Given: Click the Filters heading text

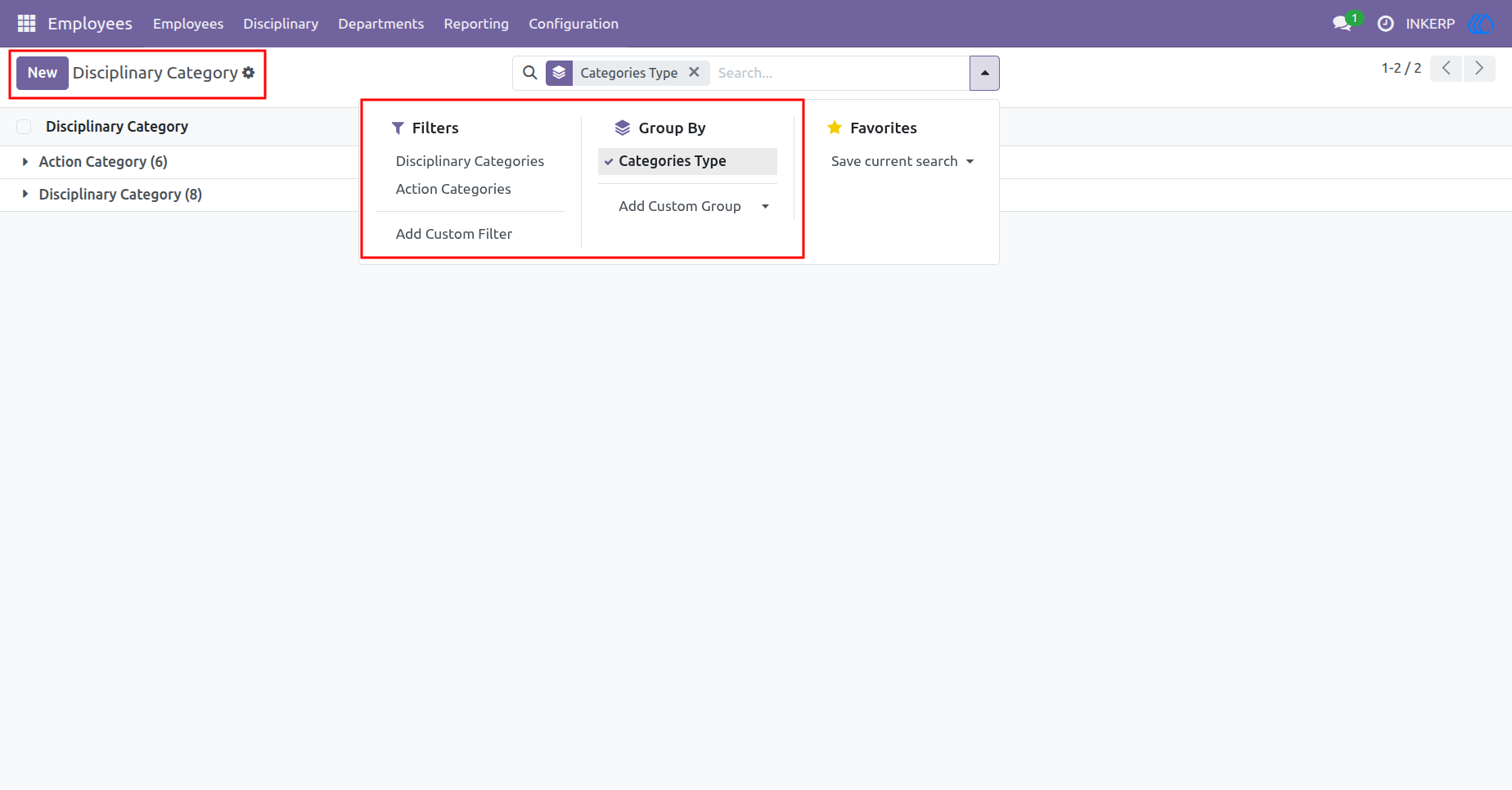Looking at the screenshot, I should coord(435,128).
